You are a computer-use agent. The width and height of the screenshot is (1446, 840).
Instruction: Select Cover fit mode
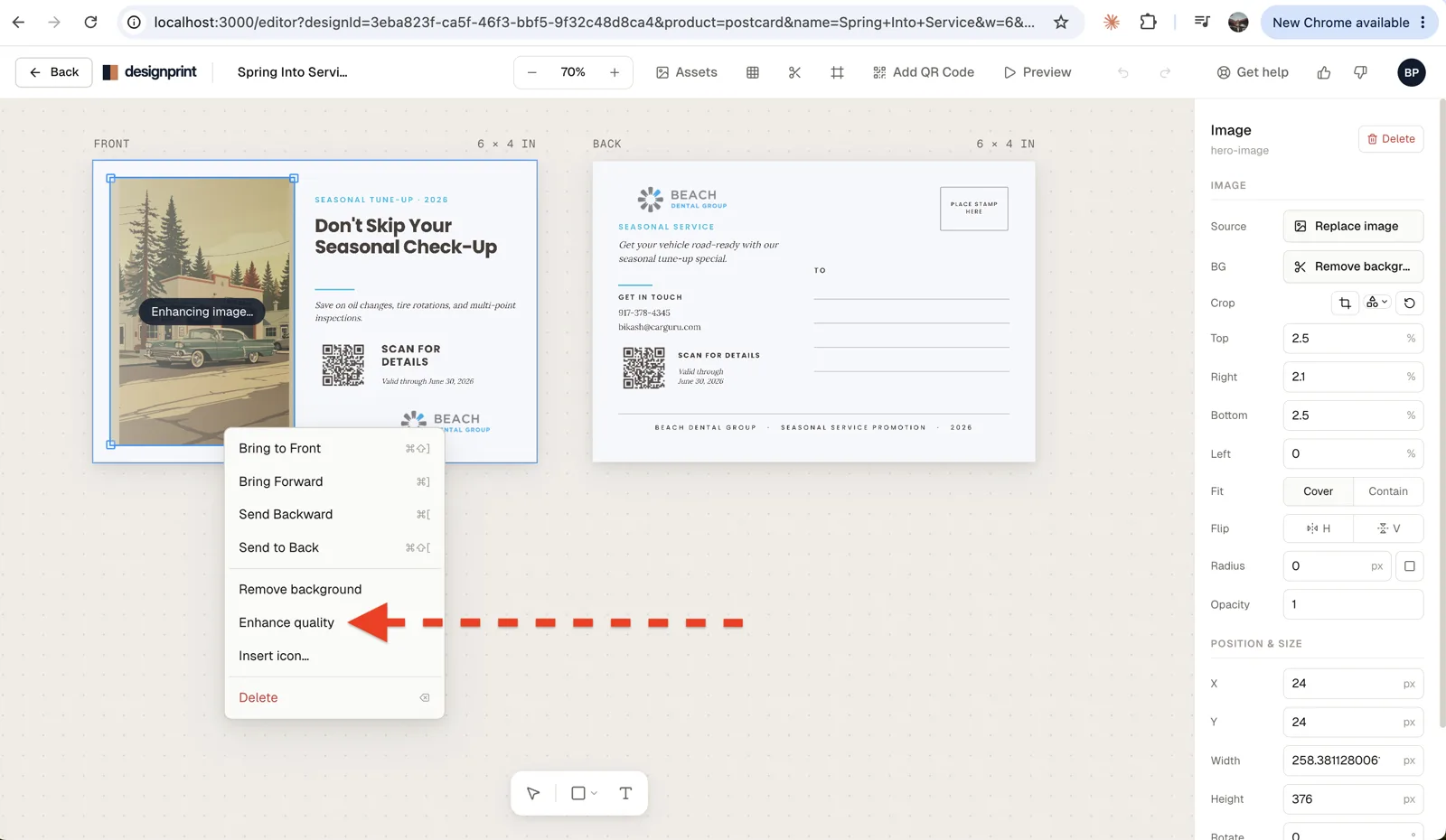(x=1318, y=491)
